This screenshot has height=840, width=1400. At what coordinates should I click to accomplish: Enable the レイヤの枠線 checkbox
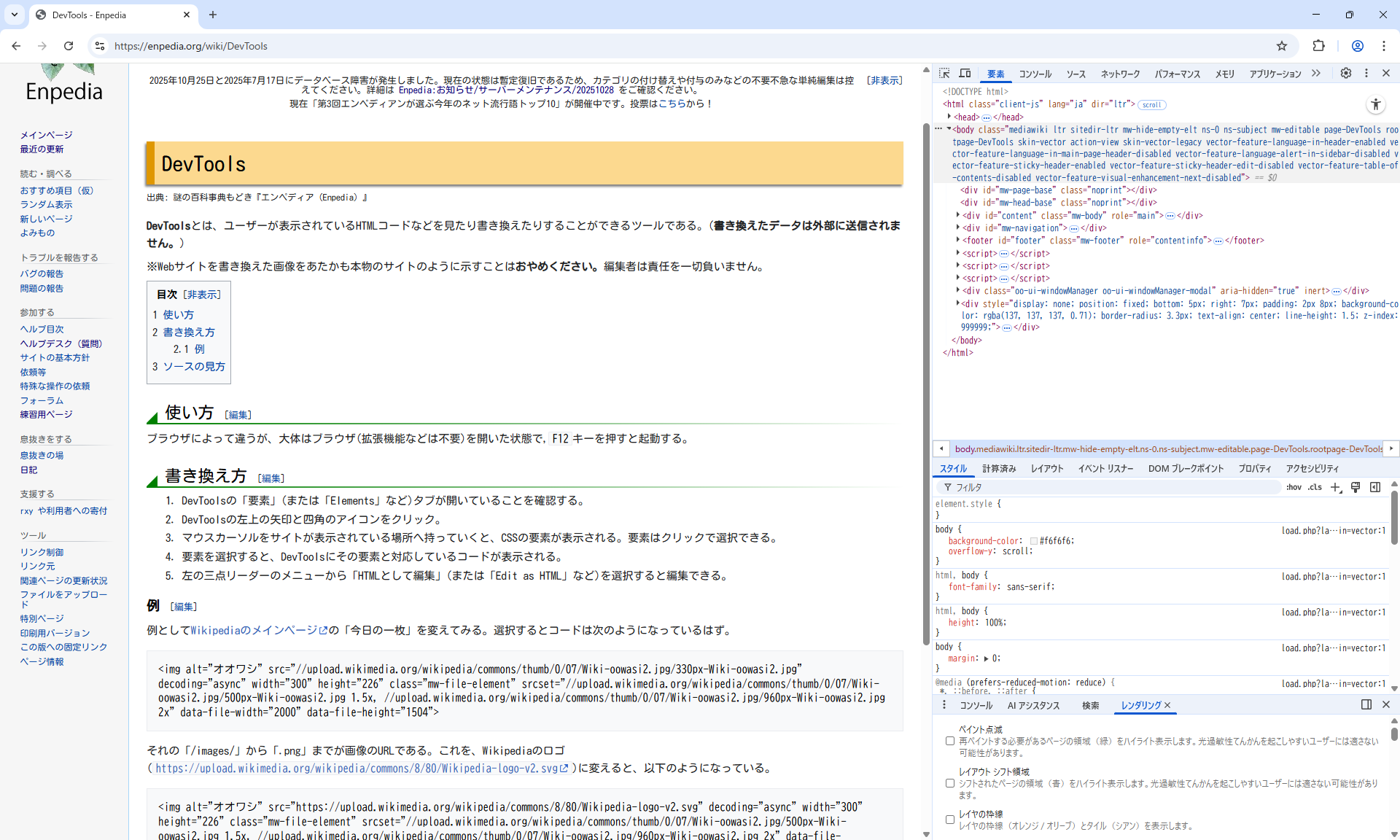[950, 820]
